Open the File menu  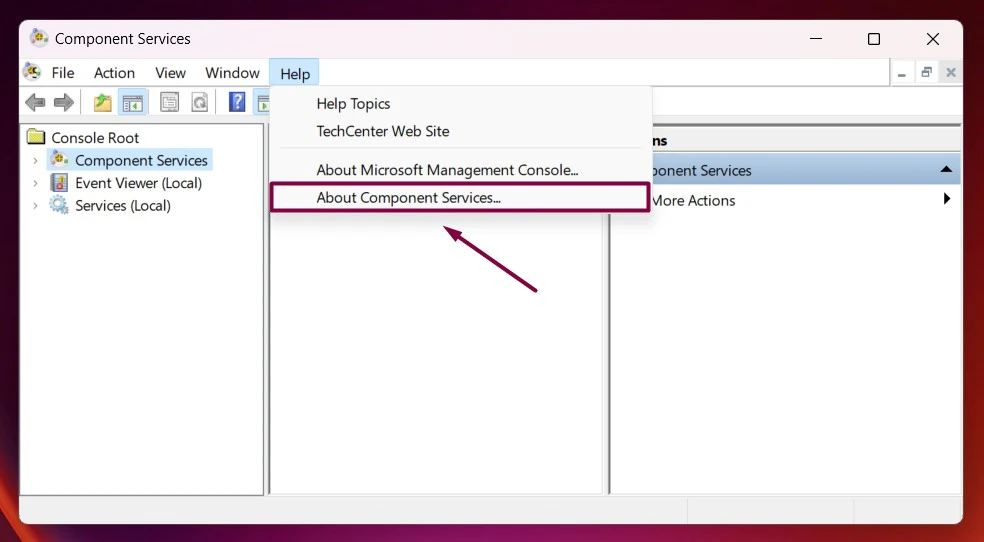(x=63, y=73)
